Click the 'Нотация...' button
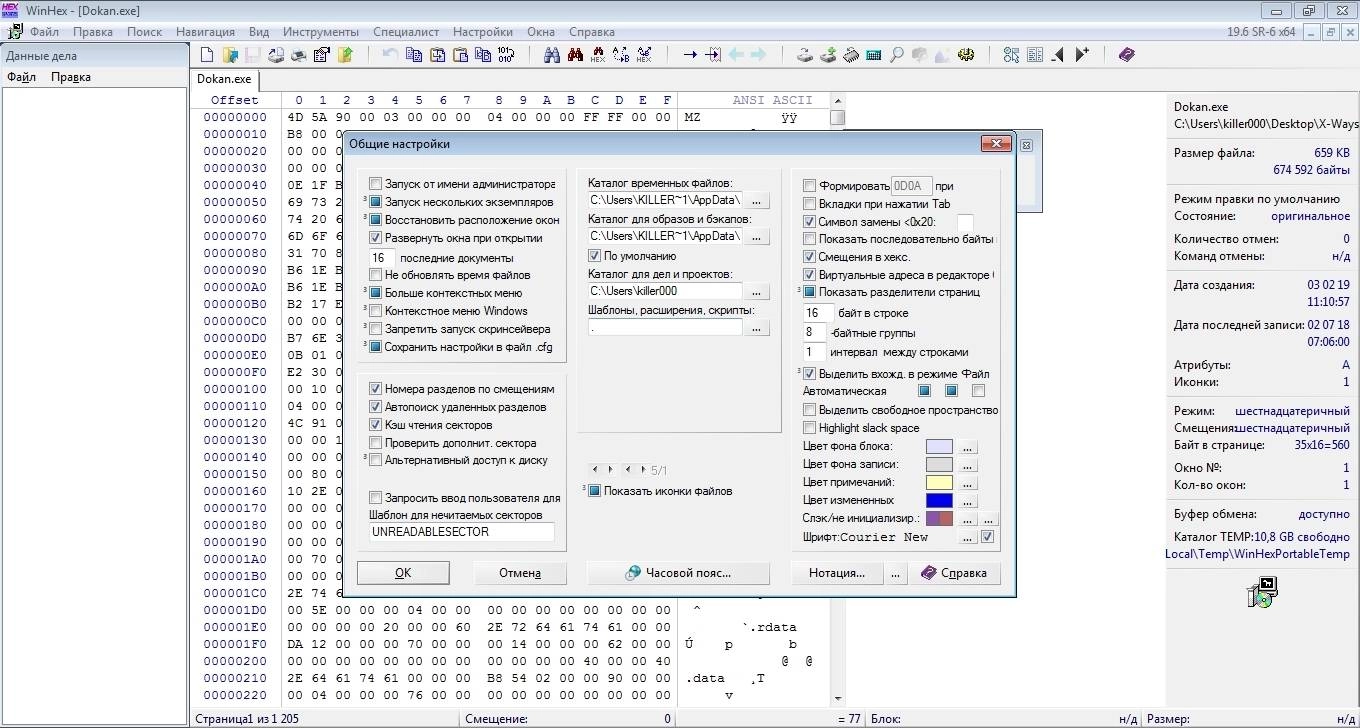Viewport: 1360px width, 728px height. (x=837, y=573)
